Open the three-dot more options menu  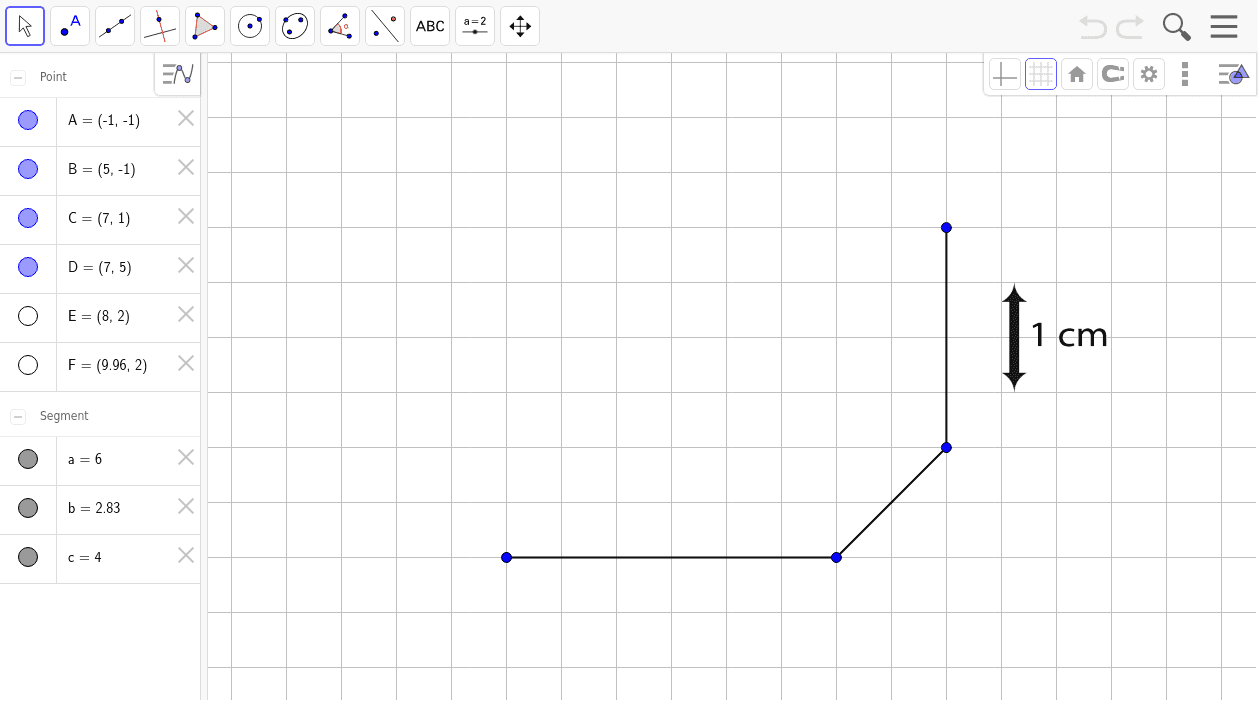(1185, 74)
